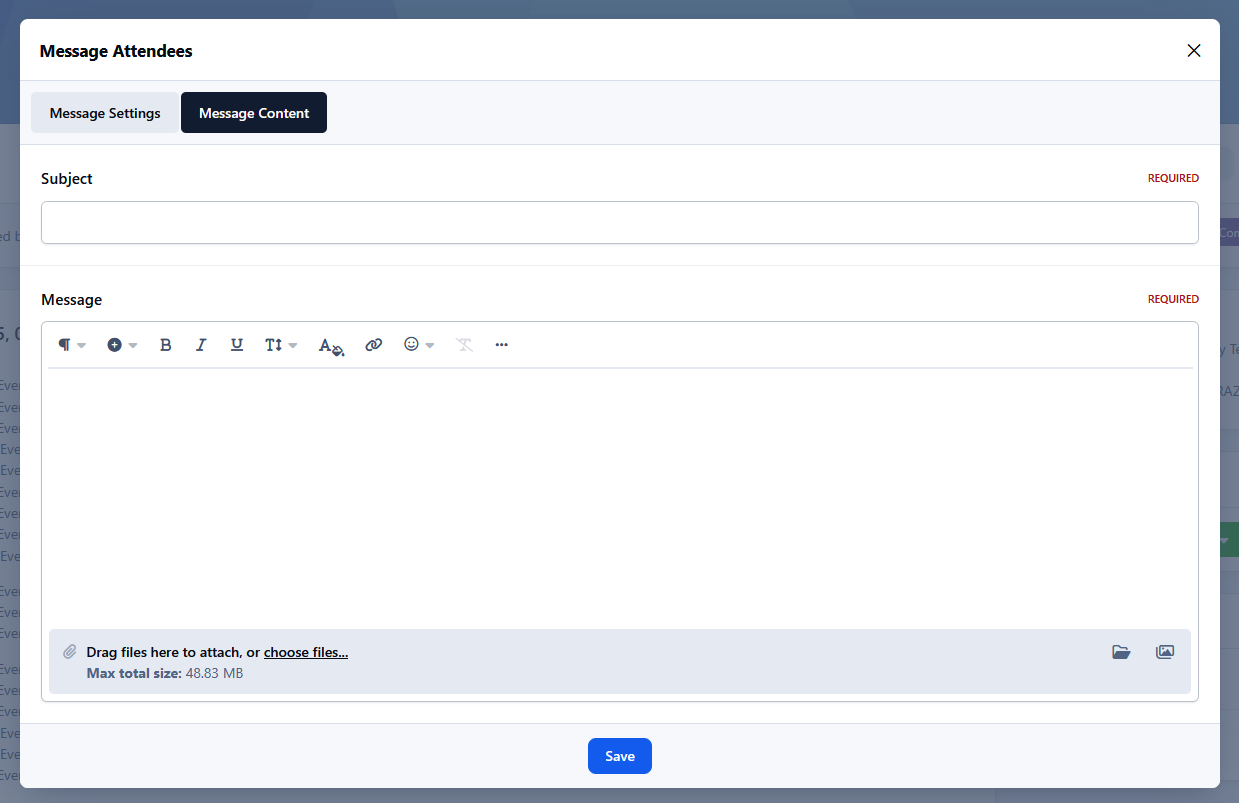
Task: Open the paragraph format dropdown
Action: 72,345
